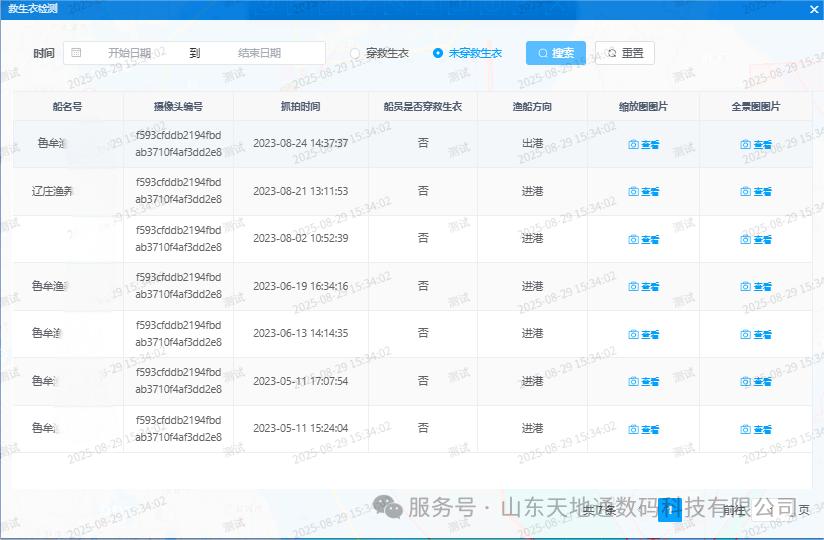
Task: View 缩放图图片 for 2023-06-13 14:14:35 row
Action: [643, 335]
